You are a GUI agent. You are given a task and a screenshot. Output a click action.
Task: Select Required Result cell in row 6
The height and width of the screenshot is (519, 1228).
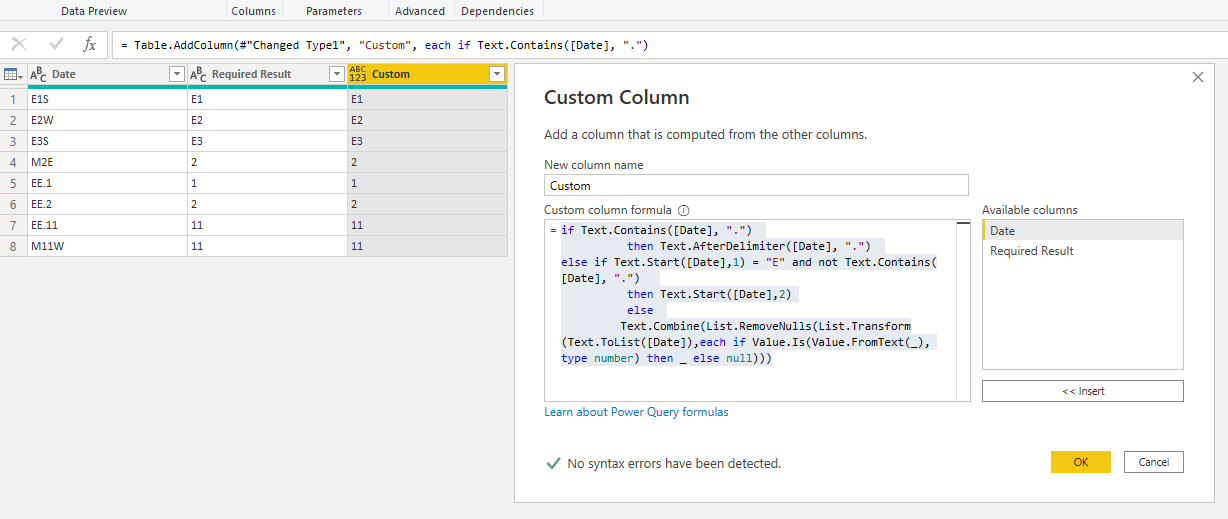coord(267,204)
